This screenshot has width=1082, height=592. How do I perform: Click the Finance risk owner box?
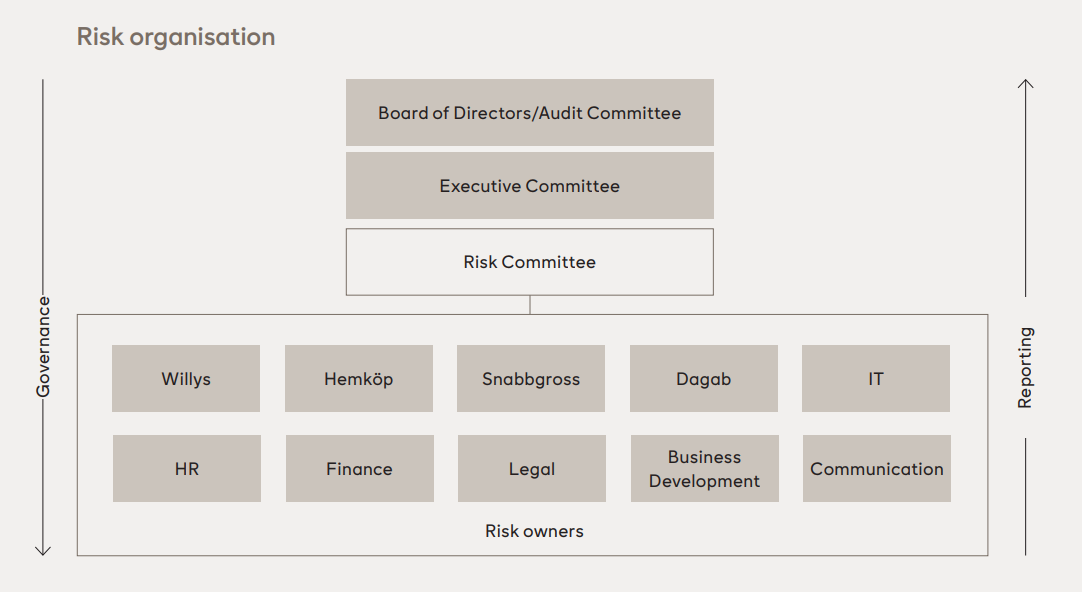(360, 468)
